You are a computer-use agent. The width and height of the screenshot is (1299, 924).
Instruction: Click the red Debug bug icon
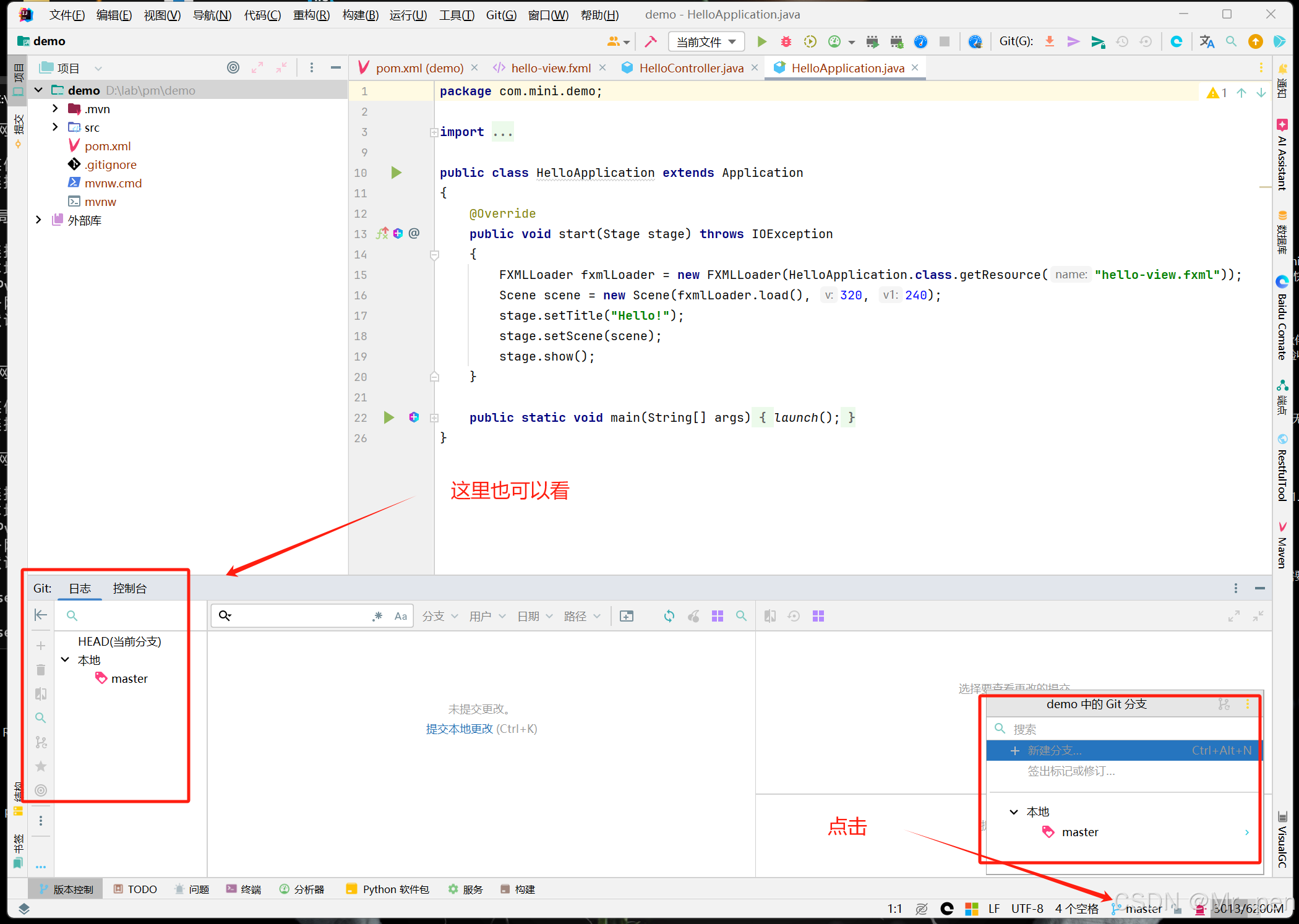(786, 41)
